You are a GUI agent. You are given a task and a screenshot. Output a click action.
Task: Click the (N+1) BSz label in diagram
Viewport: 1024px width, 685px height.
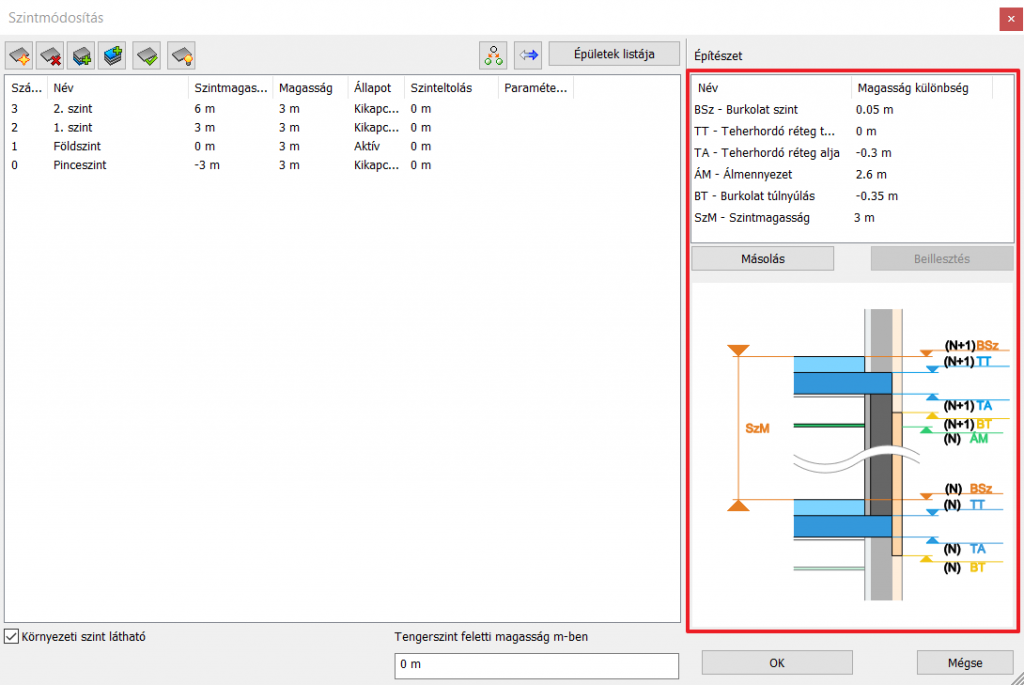click(971, 345)
